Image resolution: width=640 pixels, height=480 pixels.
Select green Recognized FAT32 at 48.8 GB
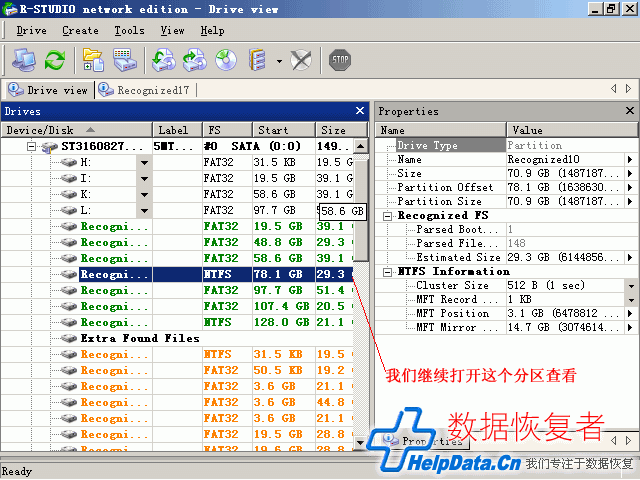coord(177,242)
